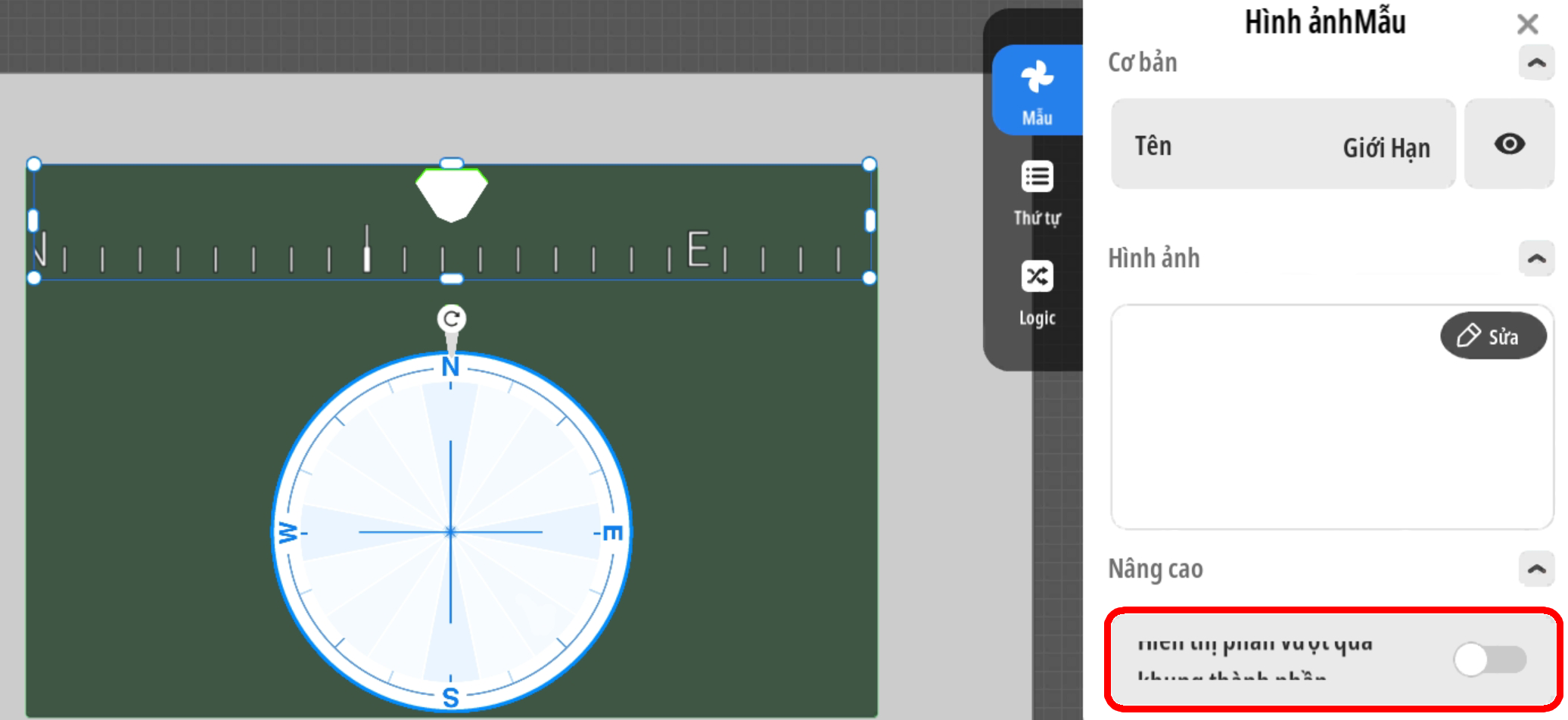Click the top-left corner resize handle
1568x720 pixels.
(34, 164)
